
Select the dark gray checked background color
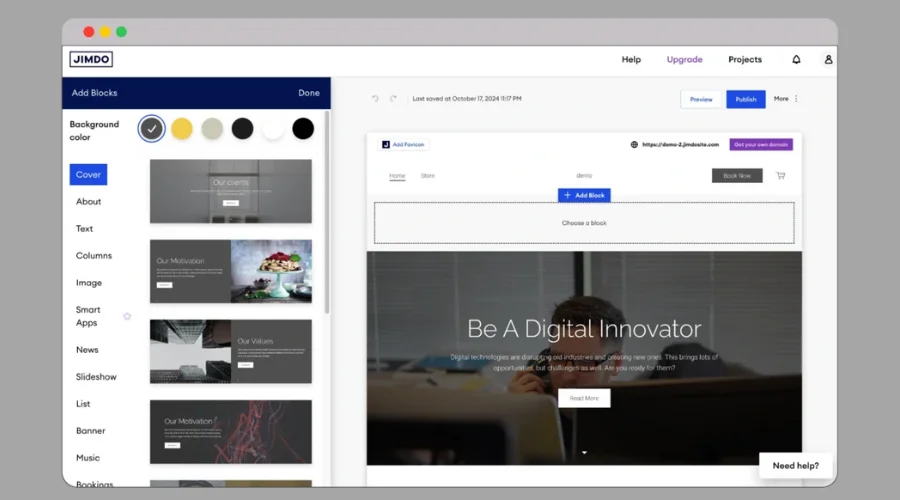click(152, 129)
